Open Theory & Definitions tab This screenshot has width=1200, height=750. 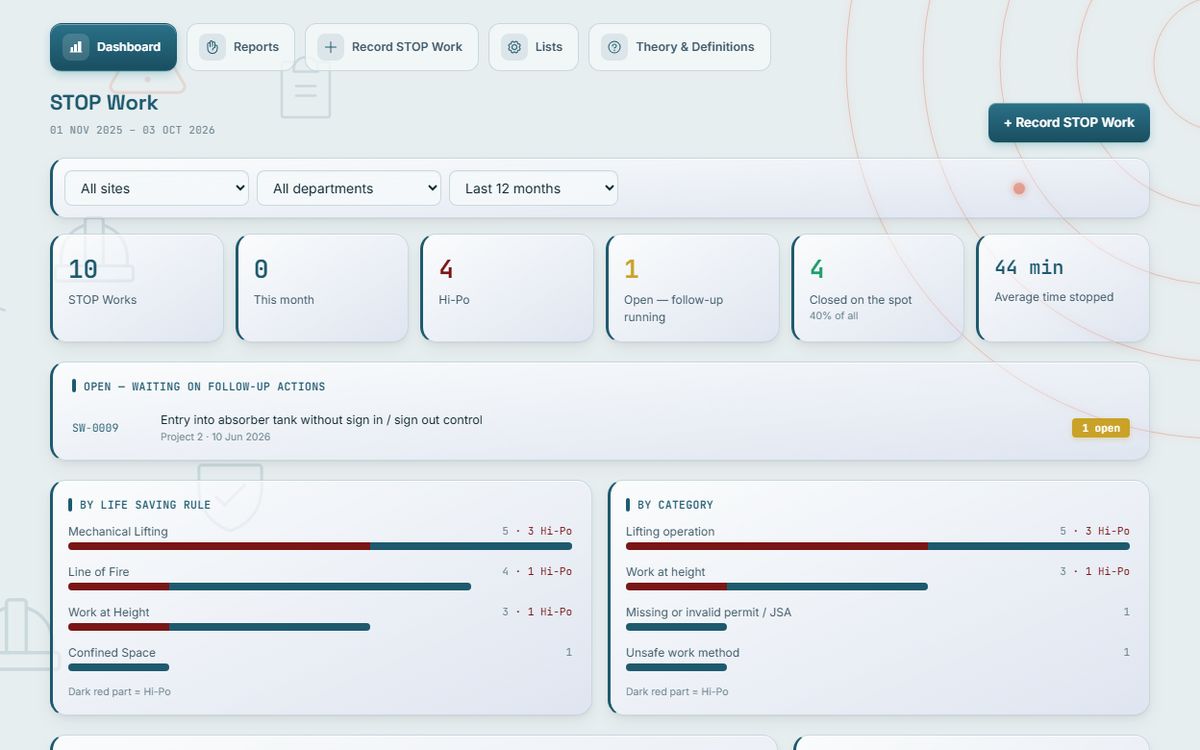679,47
